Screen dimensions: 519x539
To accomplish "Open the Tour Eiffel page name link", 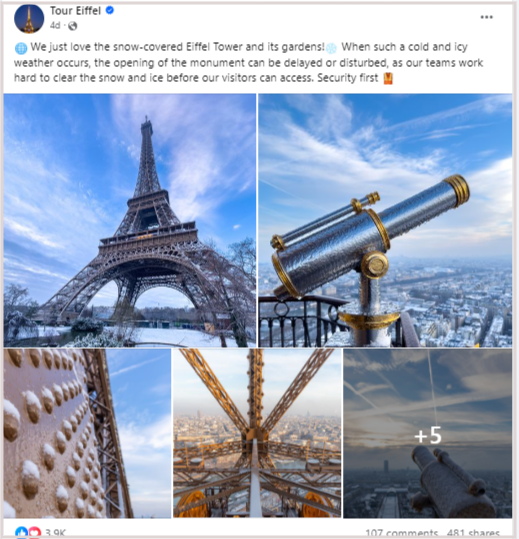I will [x=75, y=11].
